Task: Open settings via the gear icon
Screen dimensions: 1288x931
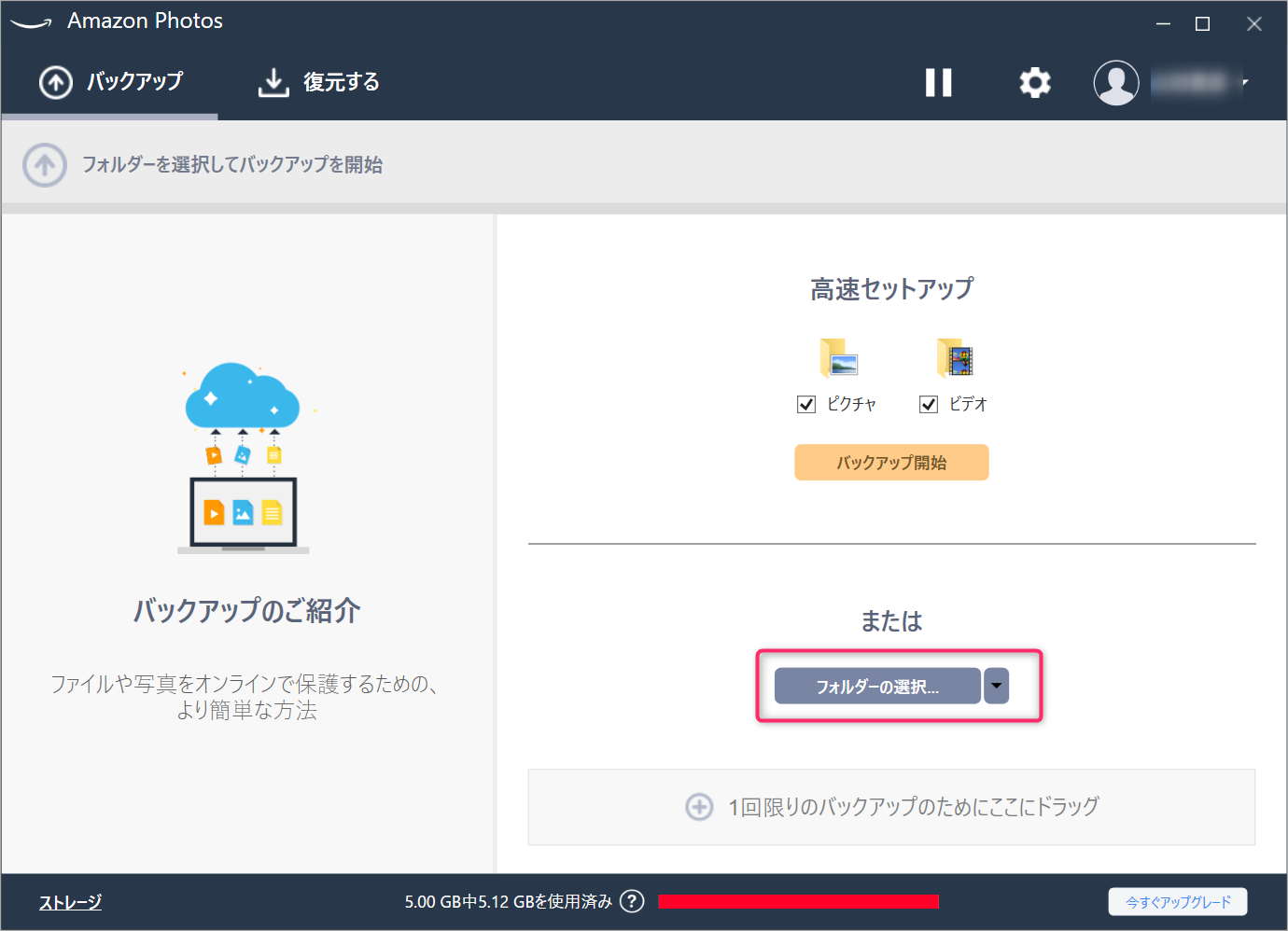Action: (x=1035, y=83)
